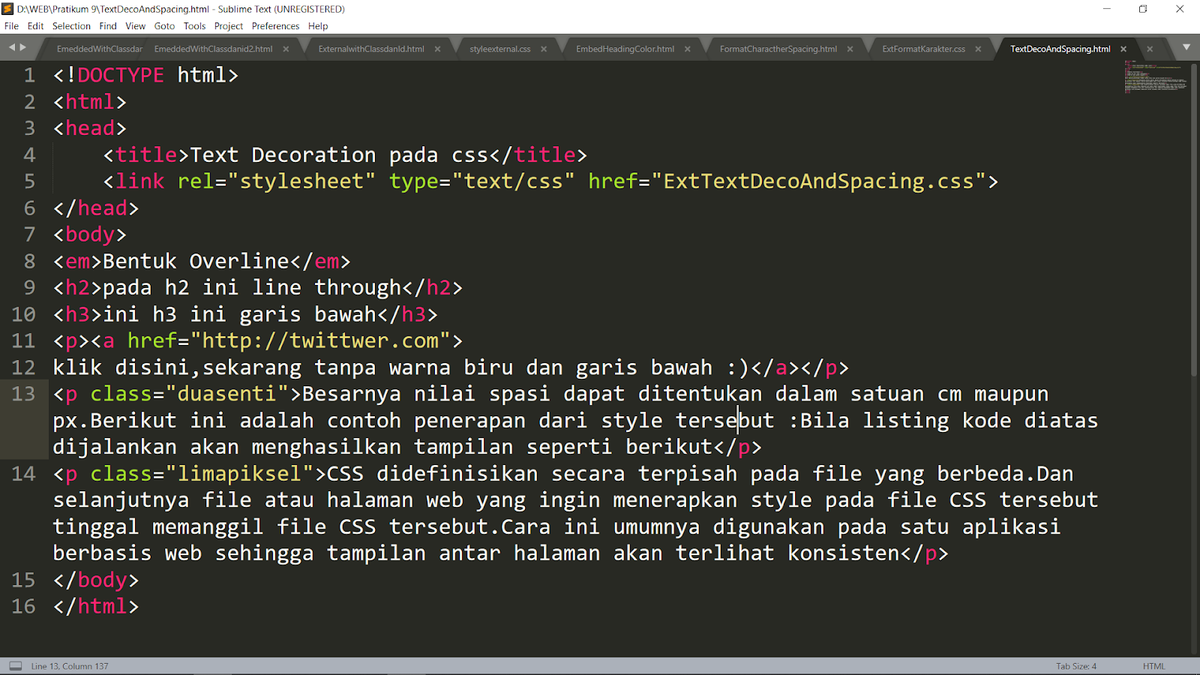
Task: Close the FormatCharactherSpacing.html tab
Action: coord(852,48)
